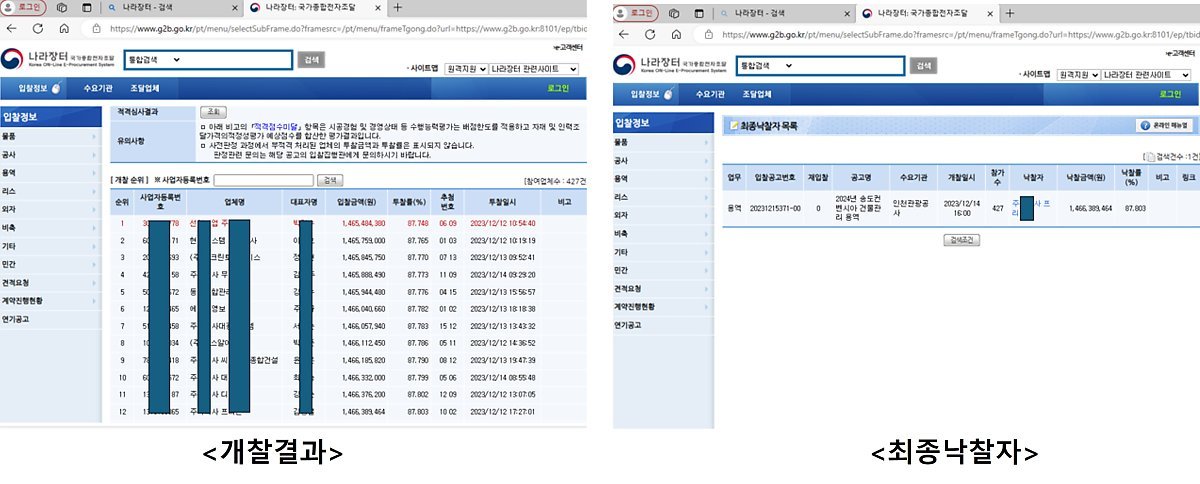The width and height of the screenshot is (1200, 484).
Task: Open the 통합검색 dropdown in the left window
Action: (156, 60)
